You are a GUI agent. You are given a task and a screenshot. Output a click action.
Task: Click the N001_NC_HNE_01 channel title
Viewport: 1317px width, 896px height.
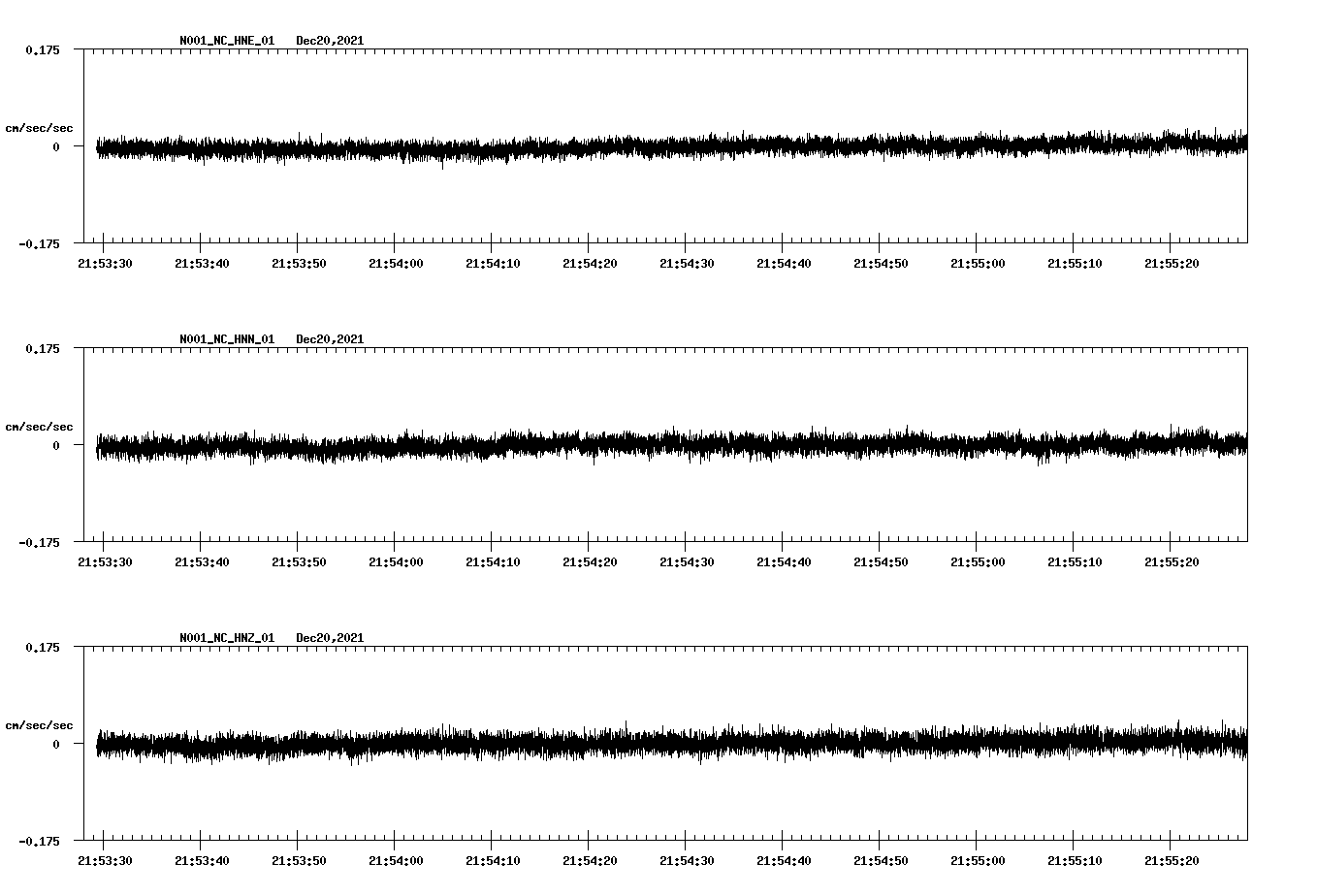[x=227, y=41]
